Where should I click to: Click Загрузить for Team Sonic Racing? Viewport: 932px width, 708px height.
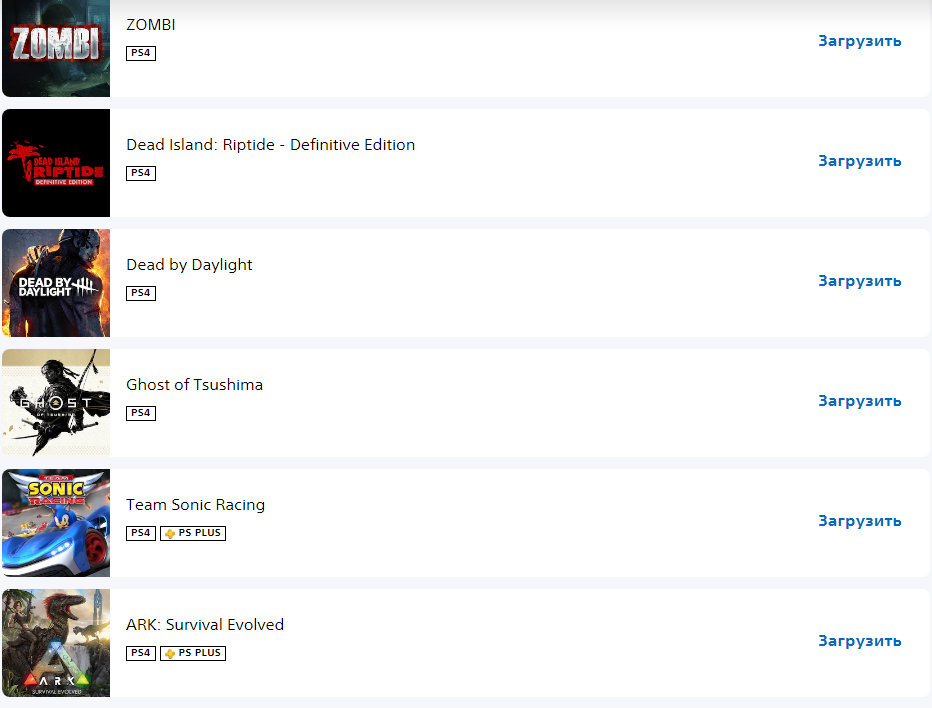coord(859,521)
